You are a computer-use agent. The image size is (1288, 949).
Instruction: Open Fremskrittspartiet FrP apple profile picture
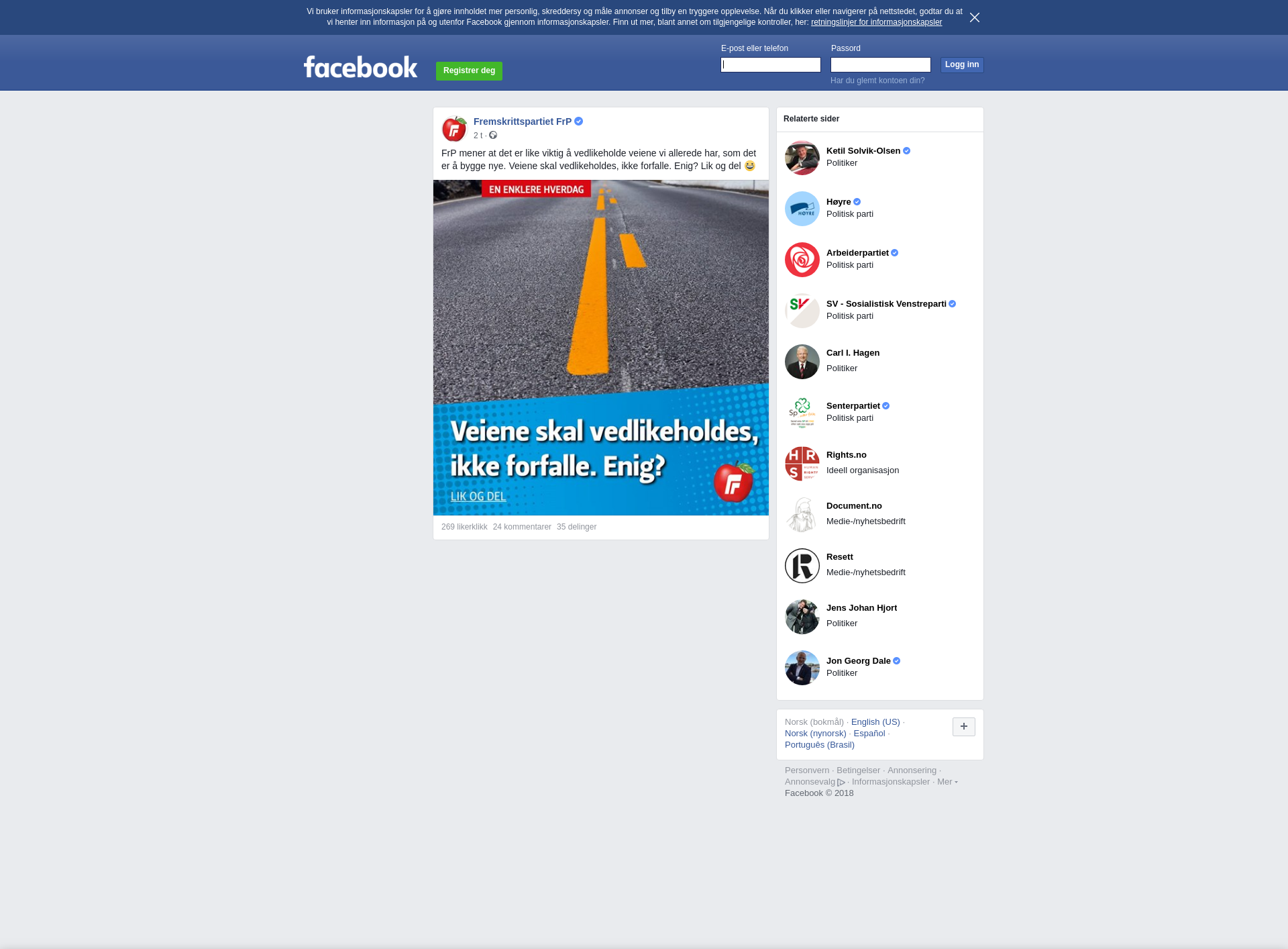[x=454, y=128]
